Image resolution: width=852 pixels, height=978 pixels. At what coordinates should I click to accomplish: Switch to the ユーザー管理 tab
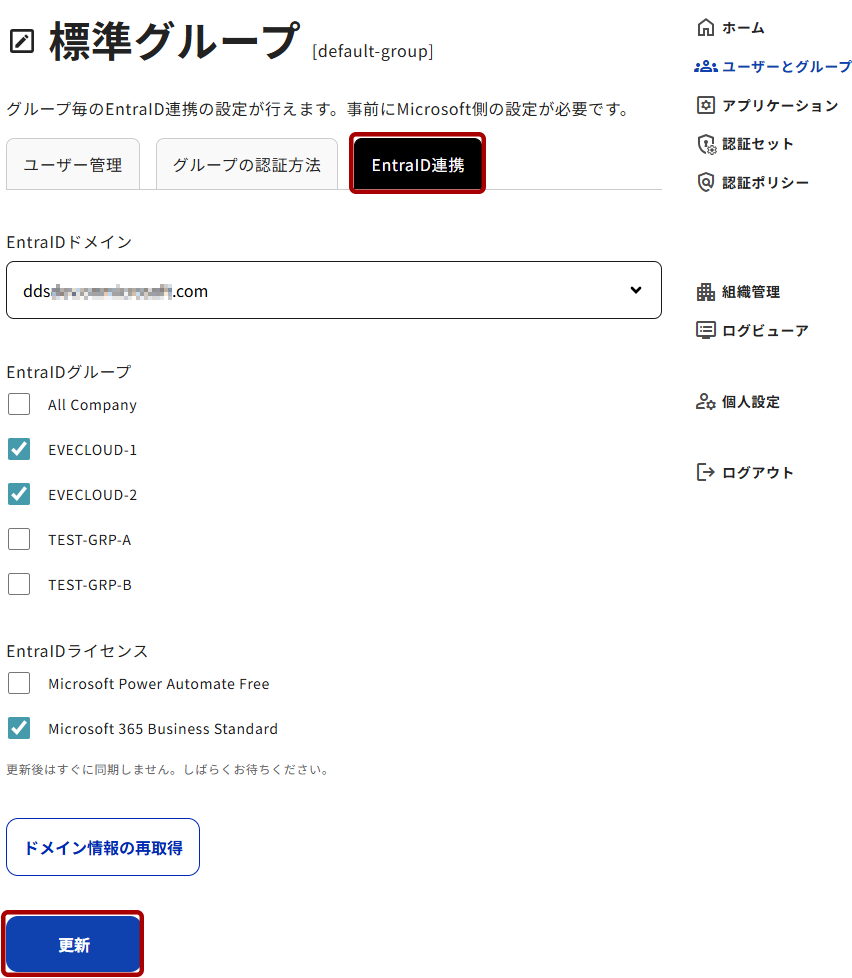pos(73,165)
